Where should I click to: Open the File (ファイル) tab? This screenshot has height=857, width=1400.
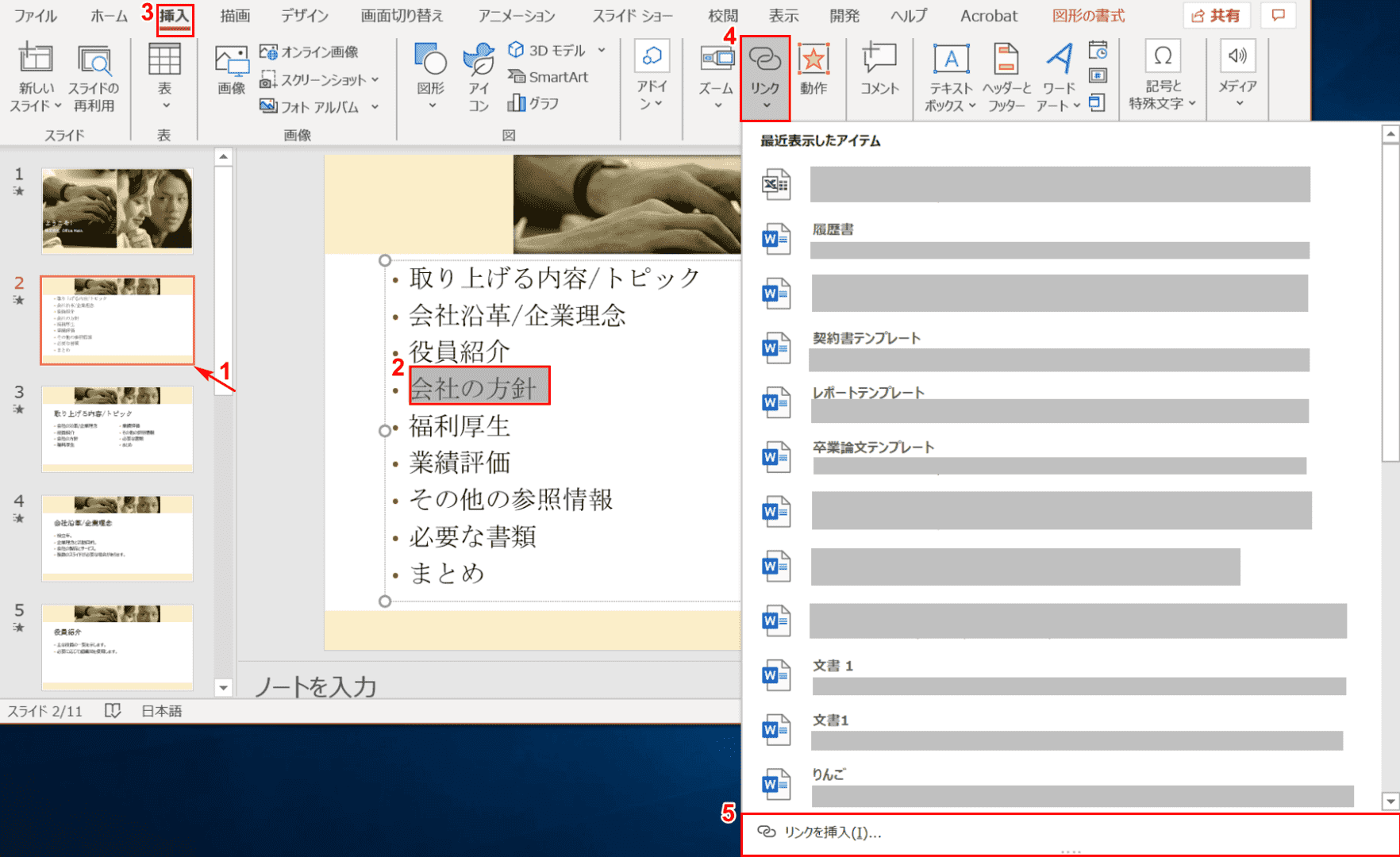point(36,16)
